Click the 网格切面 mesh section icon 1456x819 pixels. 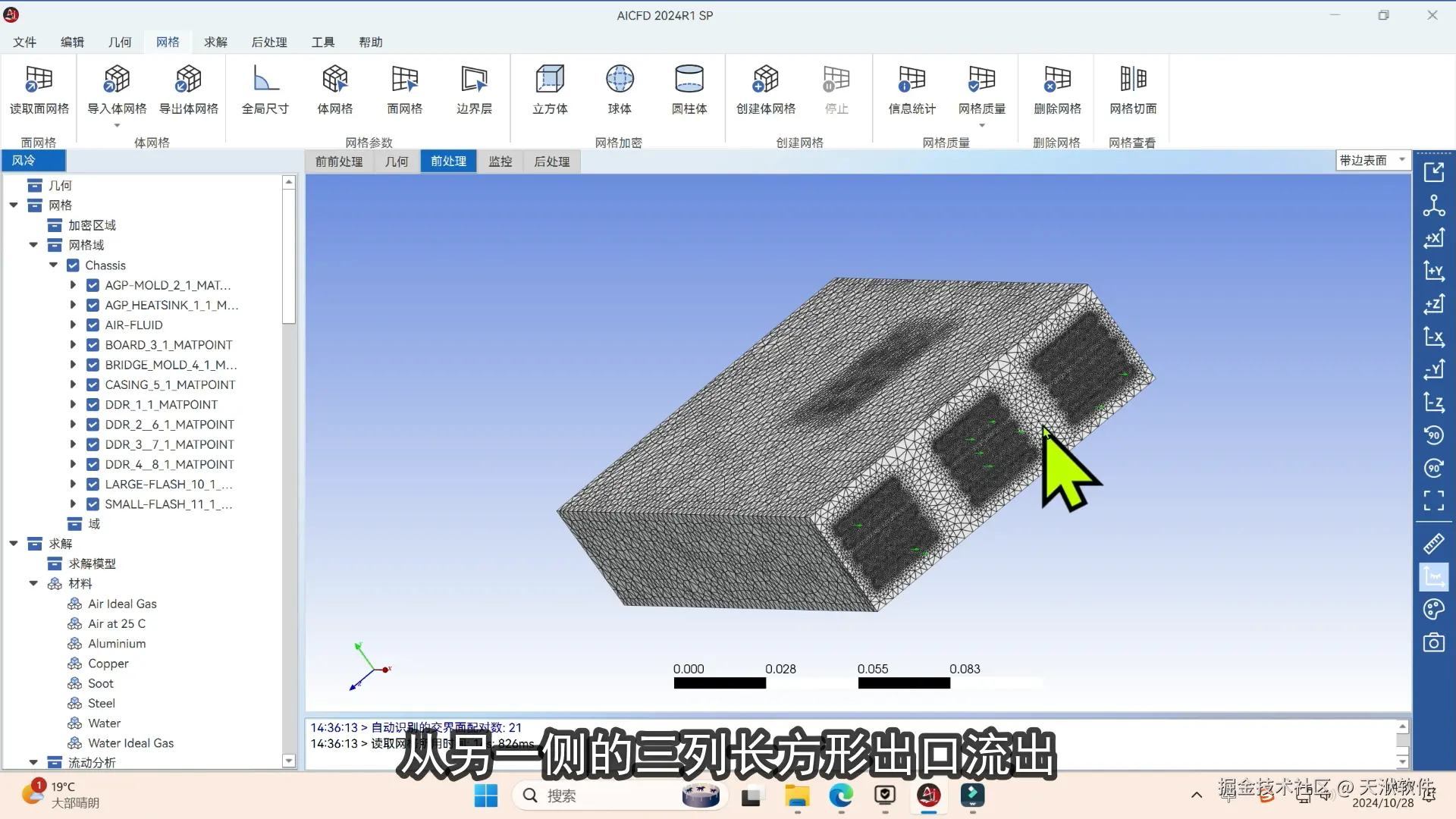1133,80
